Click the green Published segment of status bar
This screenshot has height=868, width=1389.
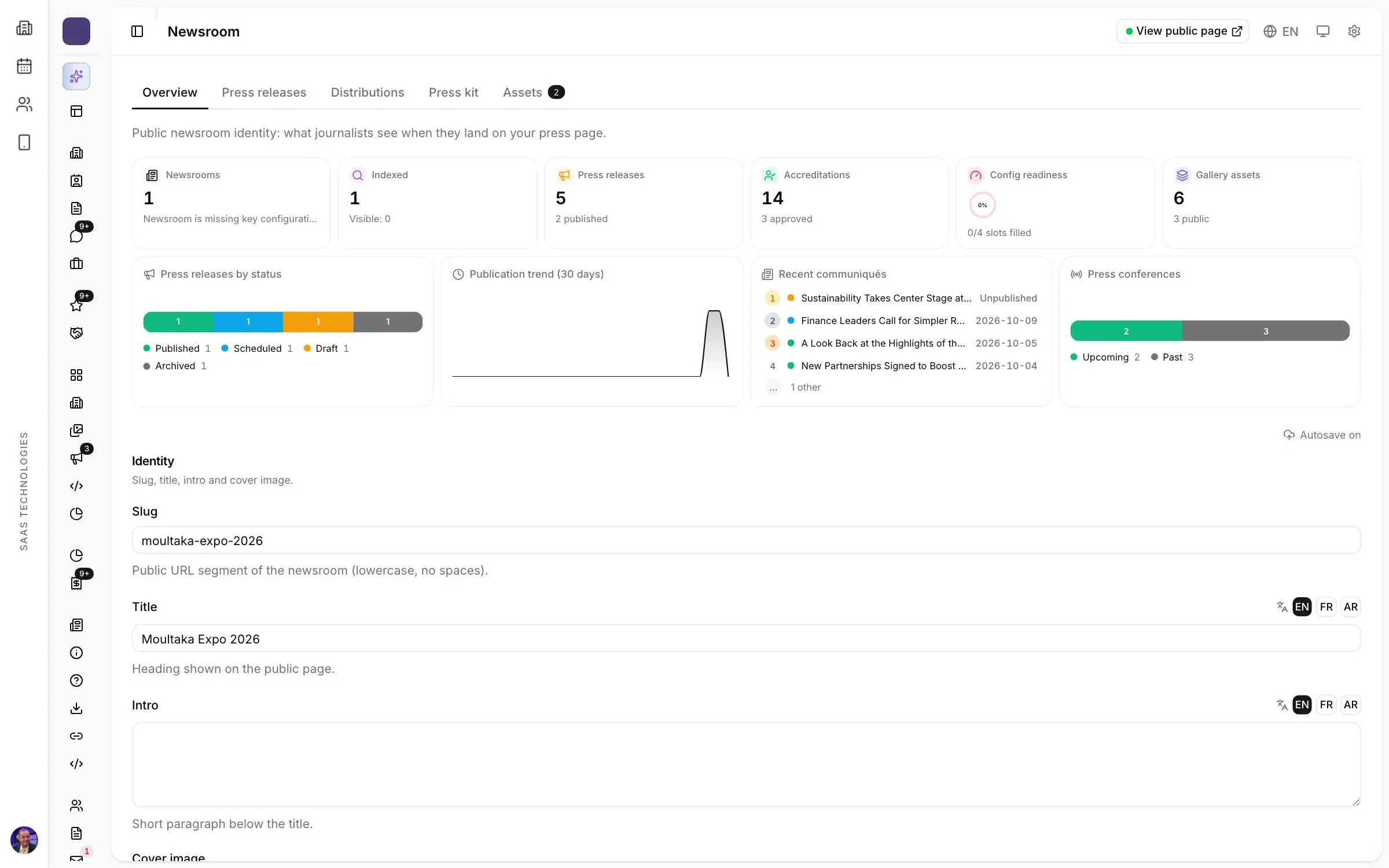(x=178, y=322)
